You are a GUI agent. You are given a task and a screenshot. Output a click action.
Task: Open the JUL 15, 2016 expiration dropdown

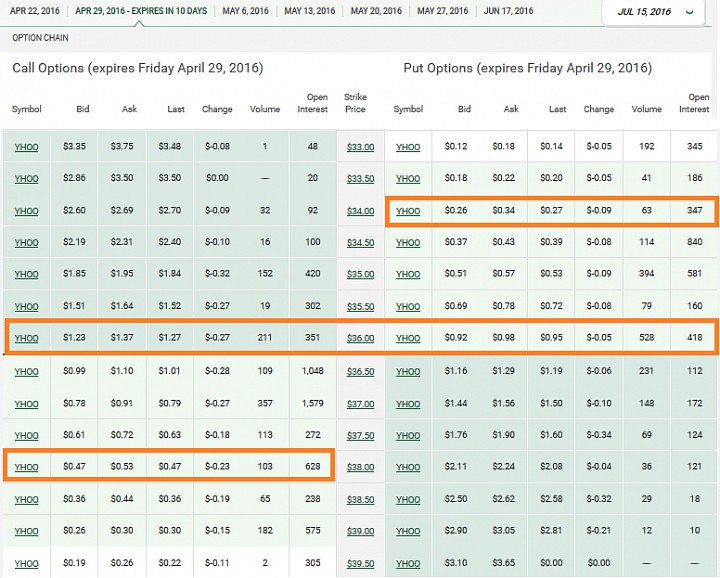(653, 12)
